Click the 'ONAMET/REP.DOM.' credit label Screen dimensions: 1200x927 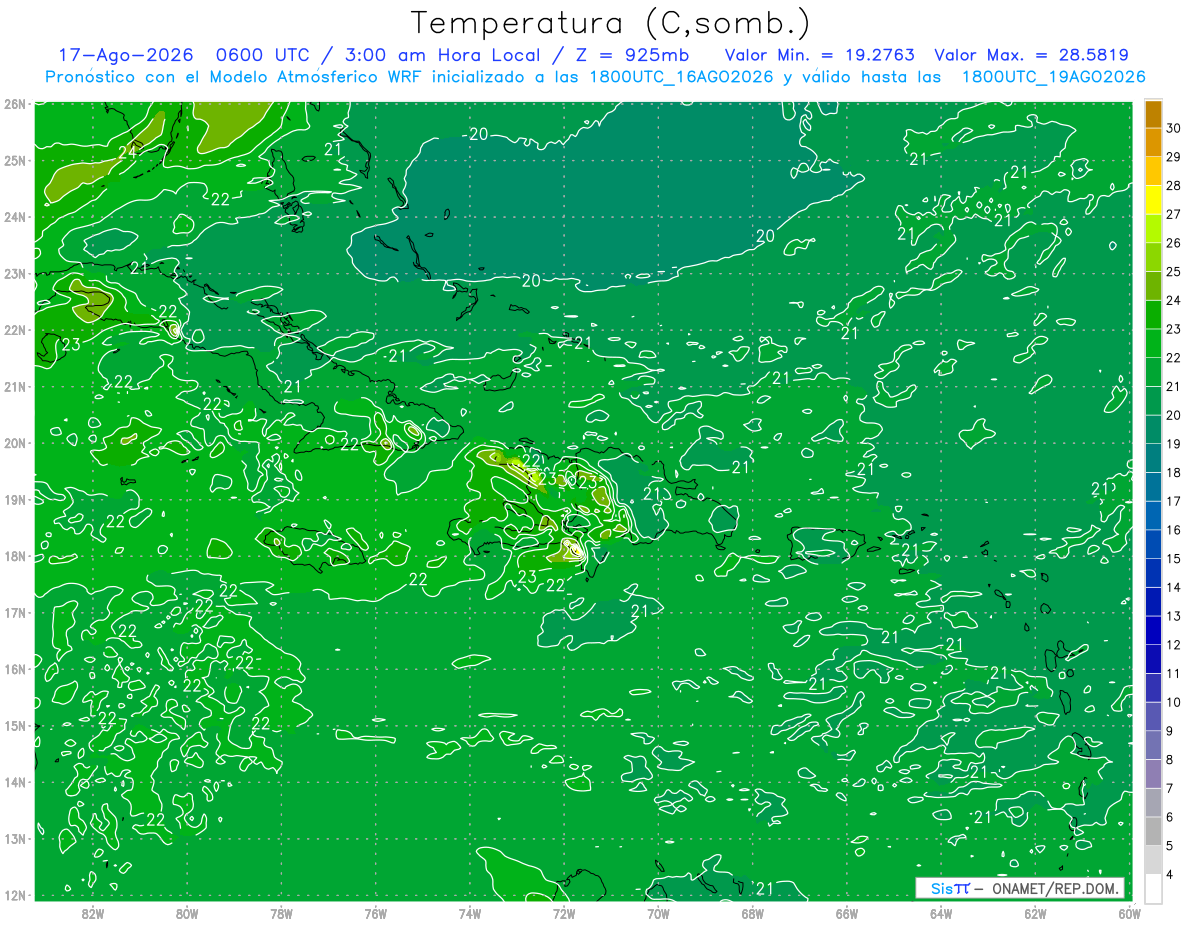[1054, 888]
